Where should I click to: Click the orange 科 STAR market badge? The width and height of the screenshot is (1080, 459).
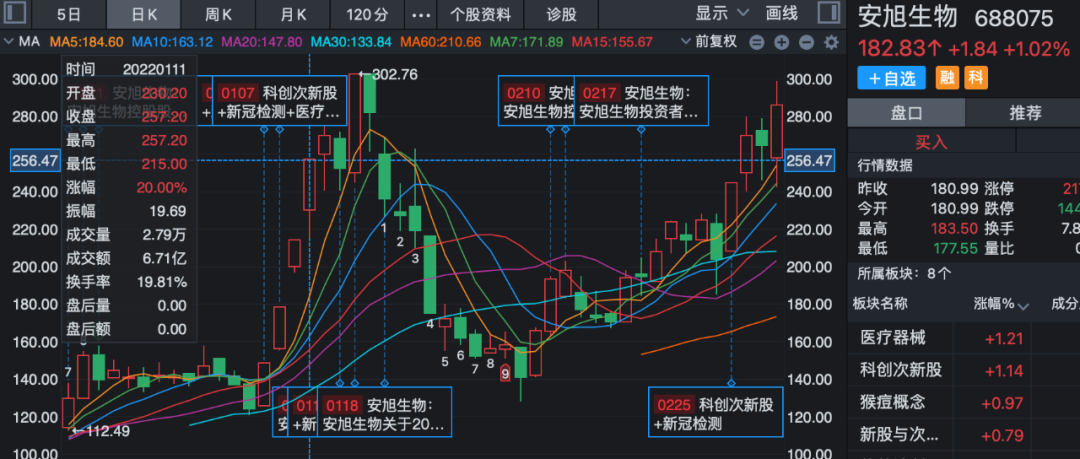click(x=975, y=78)
